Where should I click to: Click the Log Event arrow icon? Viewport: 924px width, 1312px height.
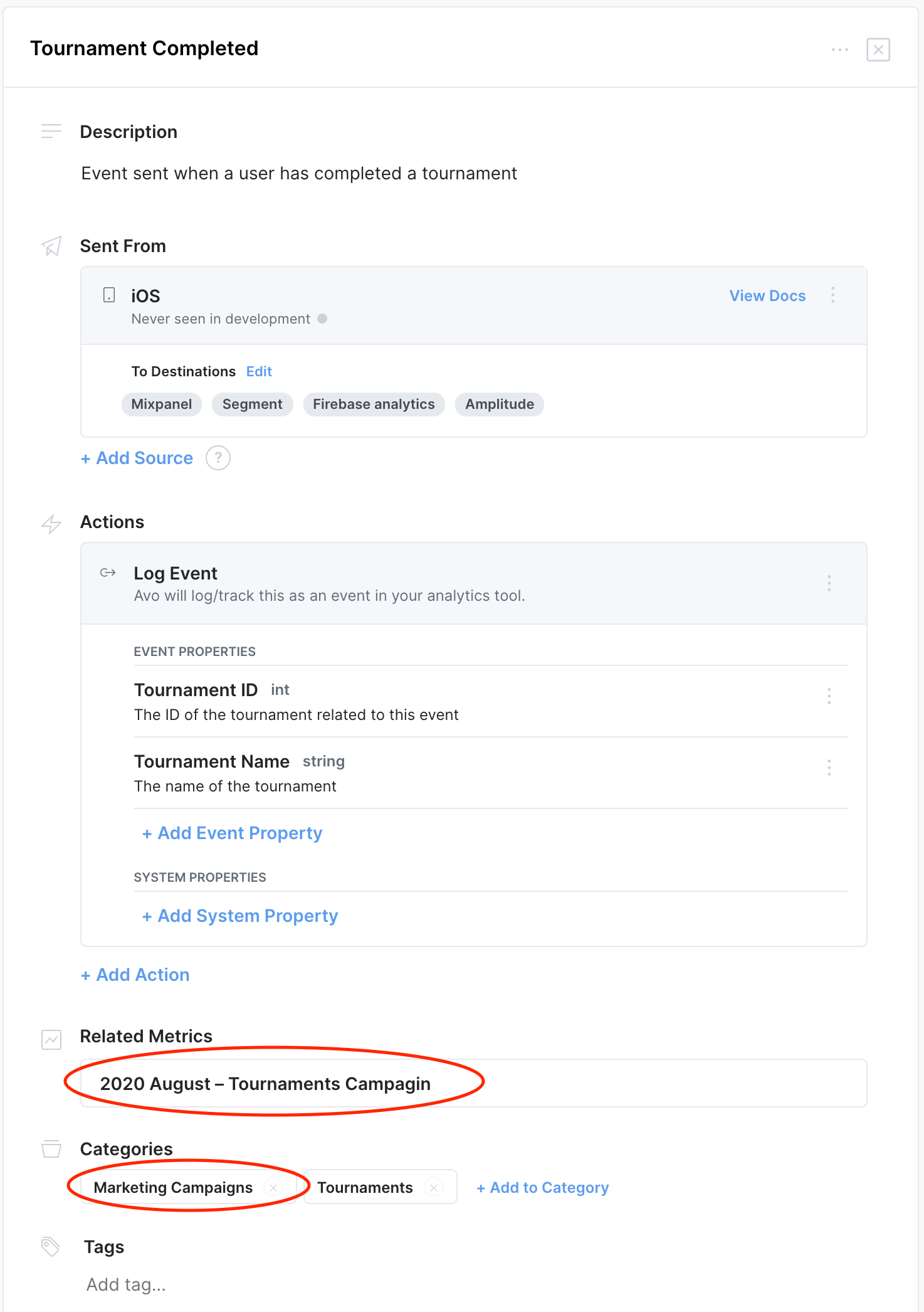(x=108, y=573)
